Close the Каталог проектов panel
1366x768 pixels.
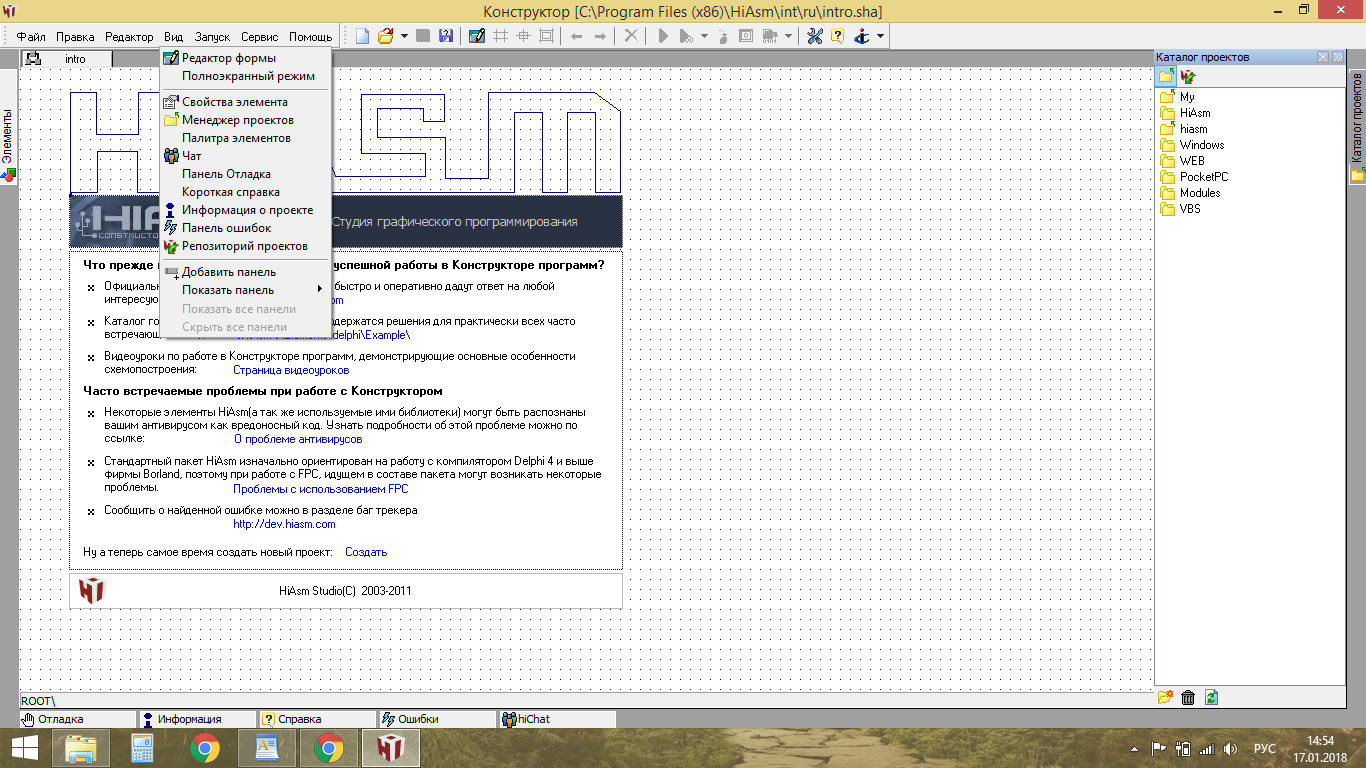[1323, 57]
